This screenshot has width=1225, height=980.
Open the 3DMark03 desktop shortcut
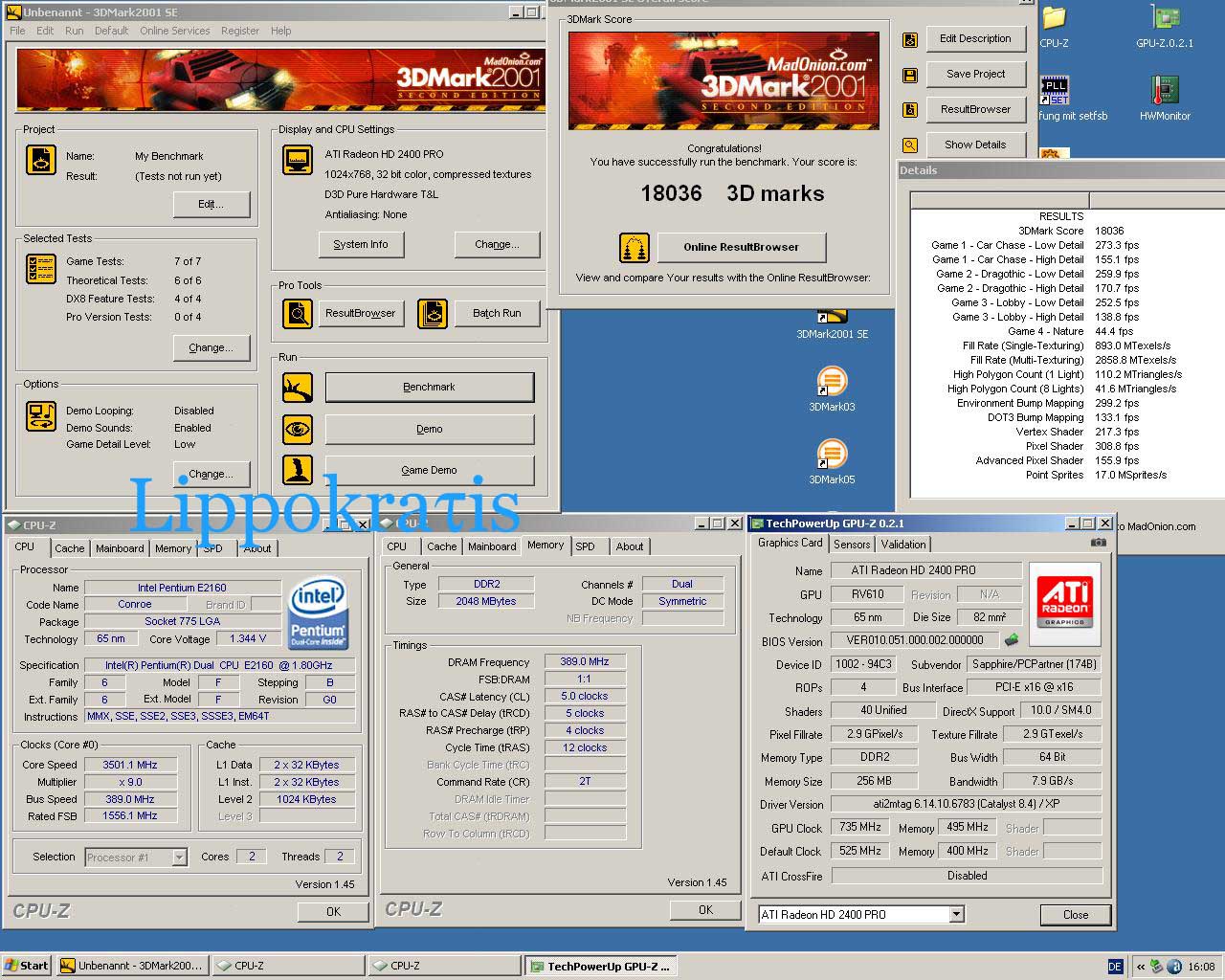[832, 390]
